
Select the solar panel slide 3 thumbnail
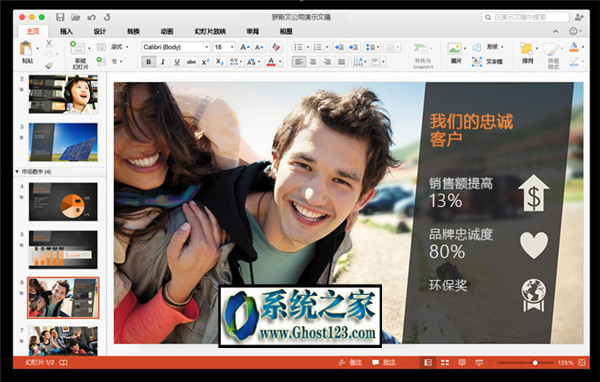(x=63, y=142)
